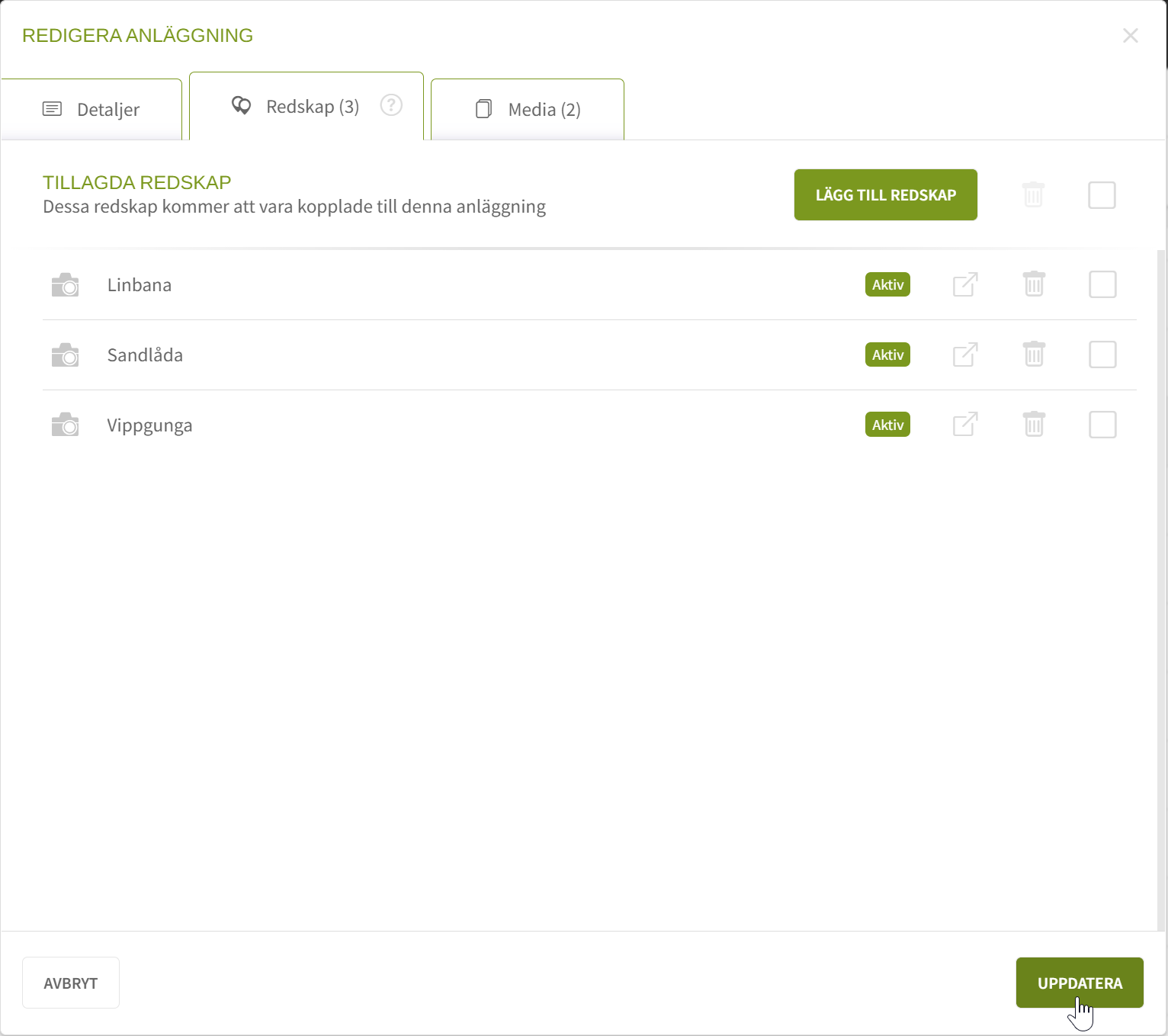The image size is (1168, 1036).
Task: Switch to the Detaljer tab
Action: click(91, 110)
